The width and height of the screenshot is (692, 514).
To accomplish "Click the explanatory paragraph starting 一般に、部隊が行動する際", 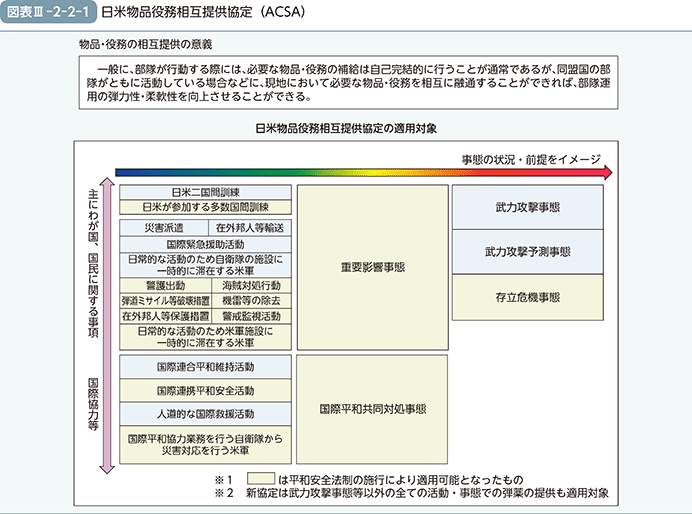I will coord(348,83).
